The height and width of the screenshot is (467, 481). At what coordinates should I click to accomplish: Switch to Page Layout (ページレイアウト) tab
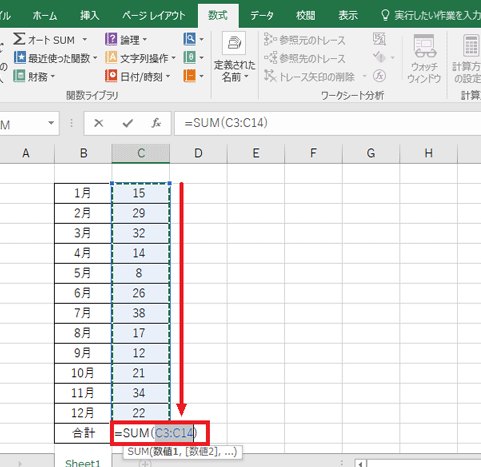pyautogui.click(x=153, y=16)
